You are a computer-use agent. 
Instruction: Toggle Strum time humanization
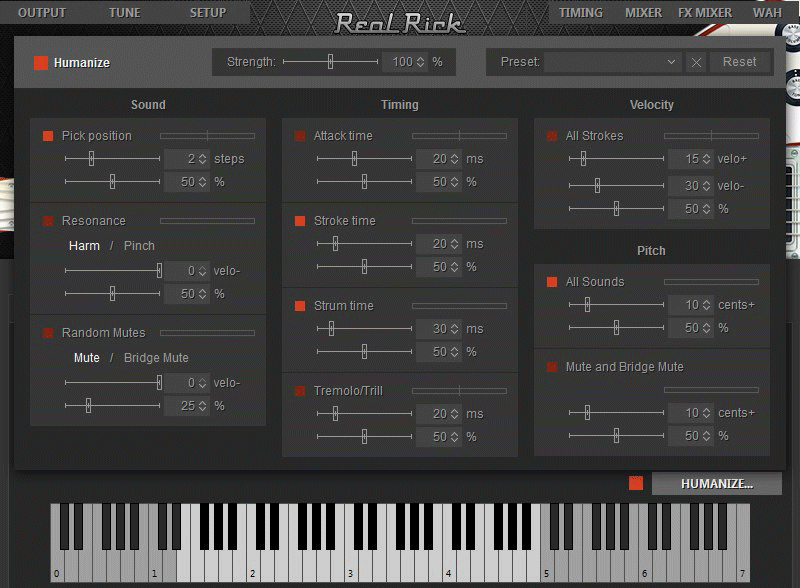300,306
